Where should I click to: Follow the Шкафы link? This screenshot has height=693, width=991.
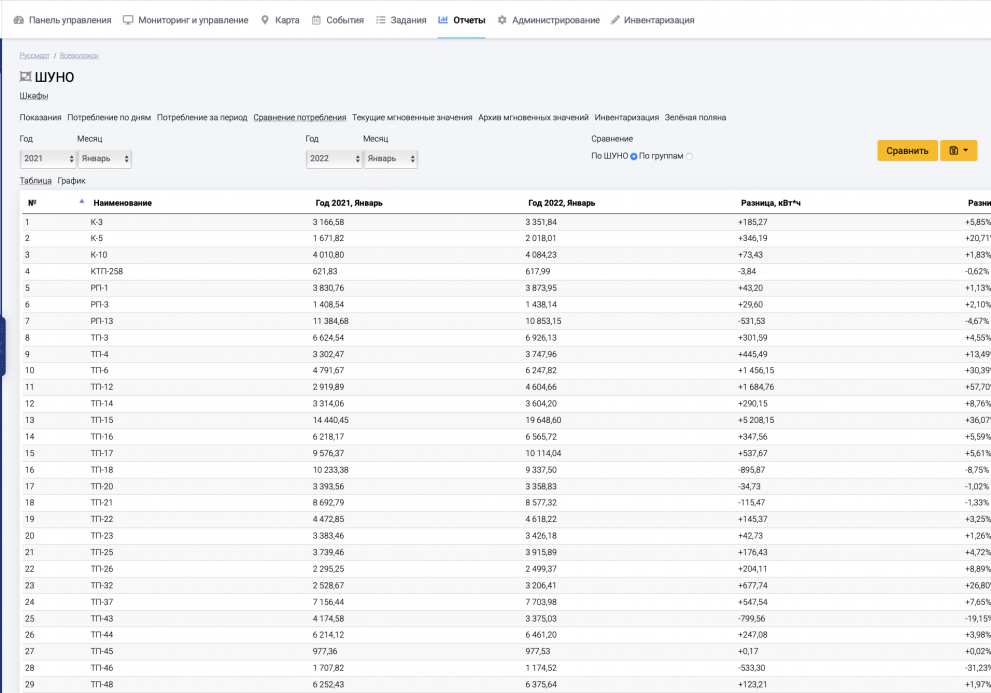tap(34, 96)
